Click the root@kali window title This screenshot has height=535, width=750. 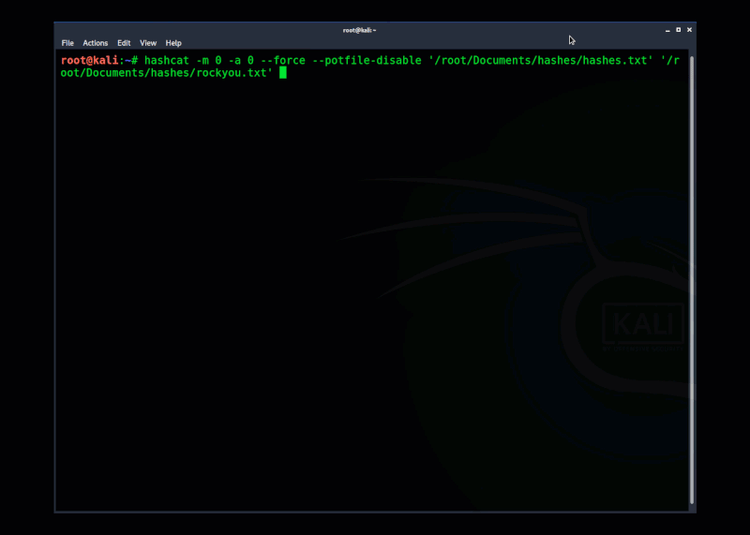click(359, 30)
